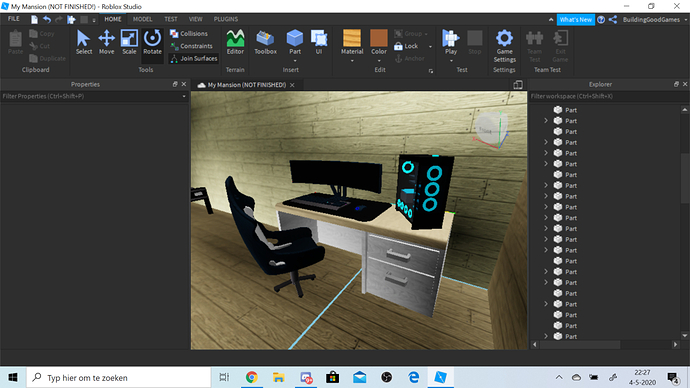This screenshot has height=388, width=690.
Task: Insert a new Part
Action: pyautogui.click(x=295, y=42)
